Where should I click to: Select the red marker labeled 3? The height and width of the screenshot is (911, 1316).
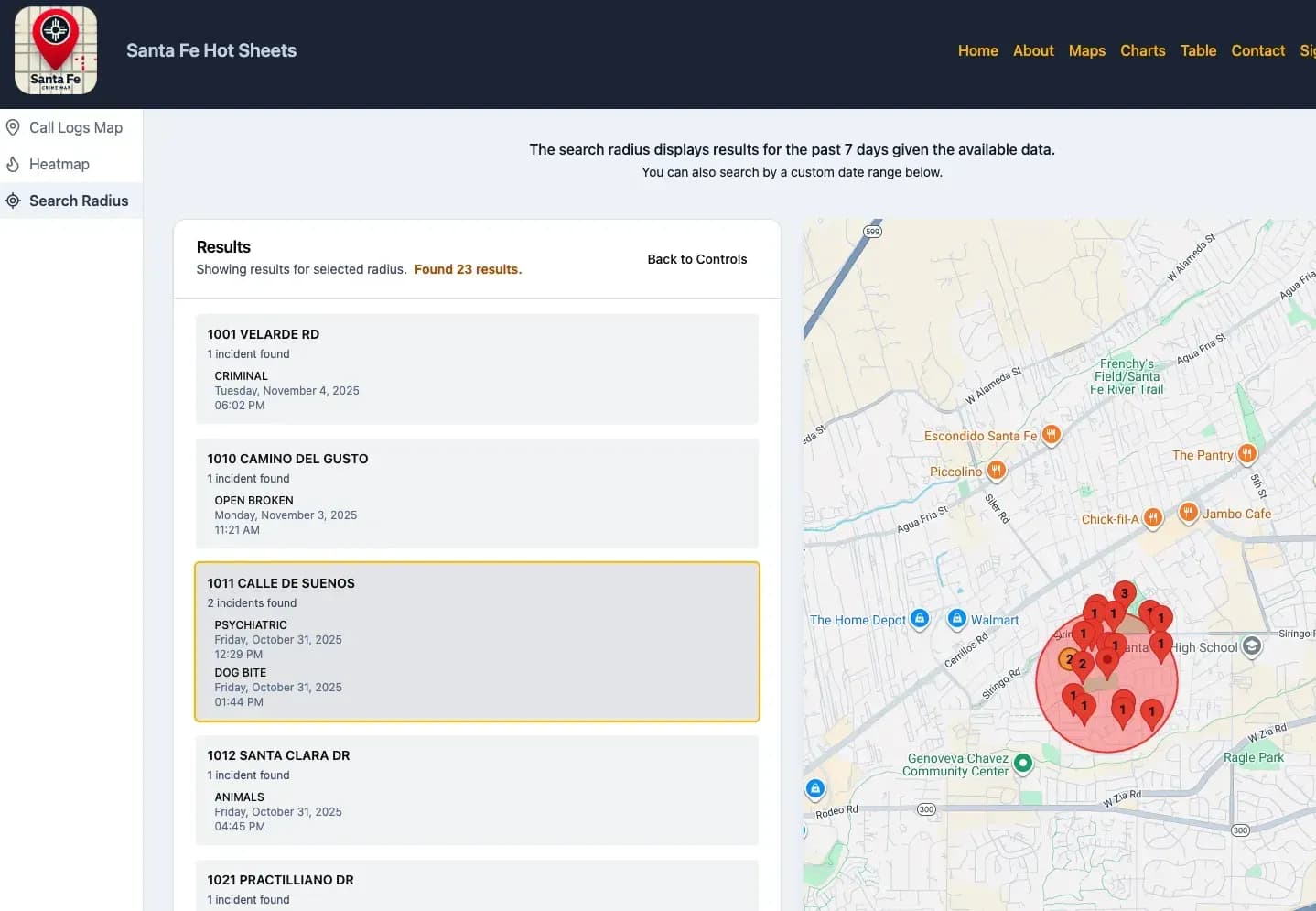click(1124, 593)
